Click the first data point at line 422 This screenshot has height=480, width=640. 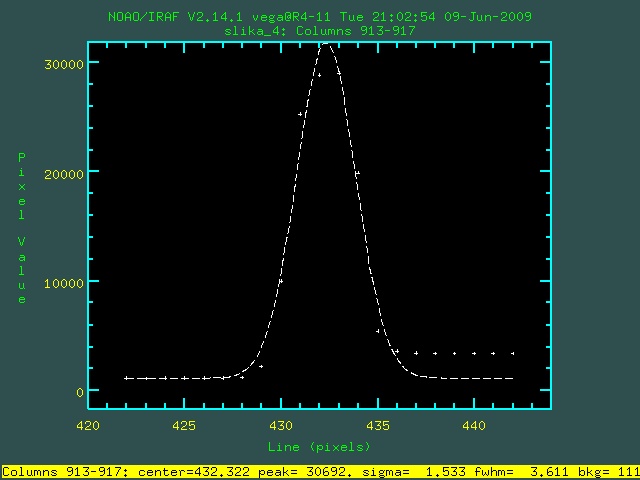click(x=127, y=378)
